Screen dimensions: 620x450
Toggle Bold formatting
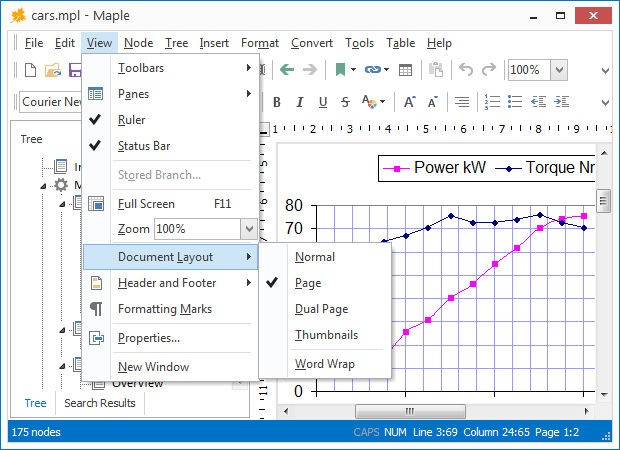tap(277, 102)
